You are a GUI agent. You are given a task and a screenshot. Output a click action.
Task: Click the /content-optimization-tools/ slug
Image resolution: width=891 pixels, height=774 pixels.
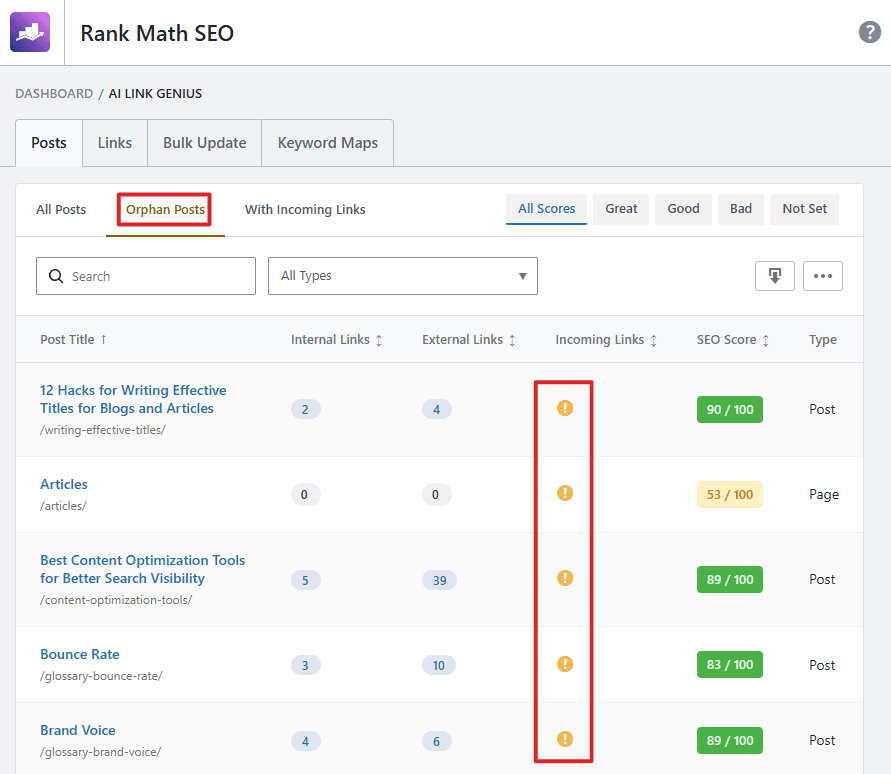(x=116, y=600)
